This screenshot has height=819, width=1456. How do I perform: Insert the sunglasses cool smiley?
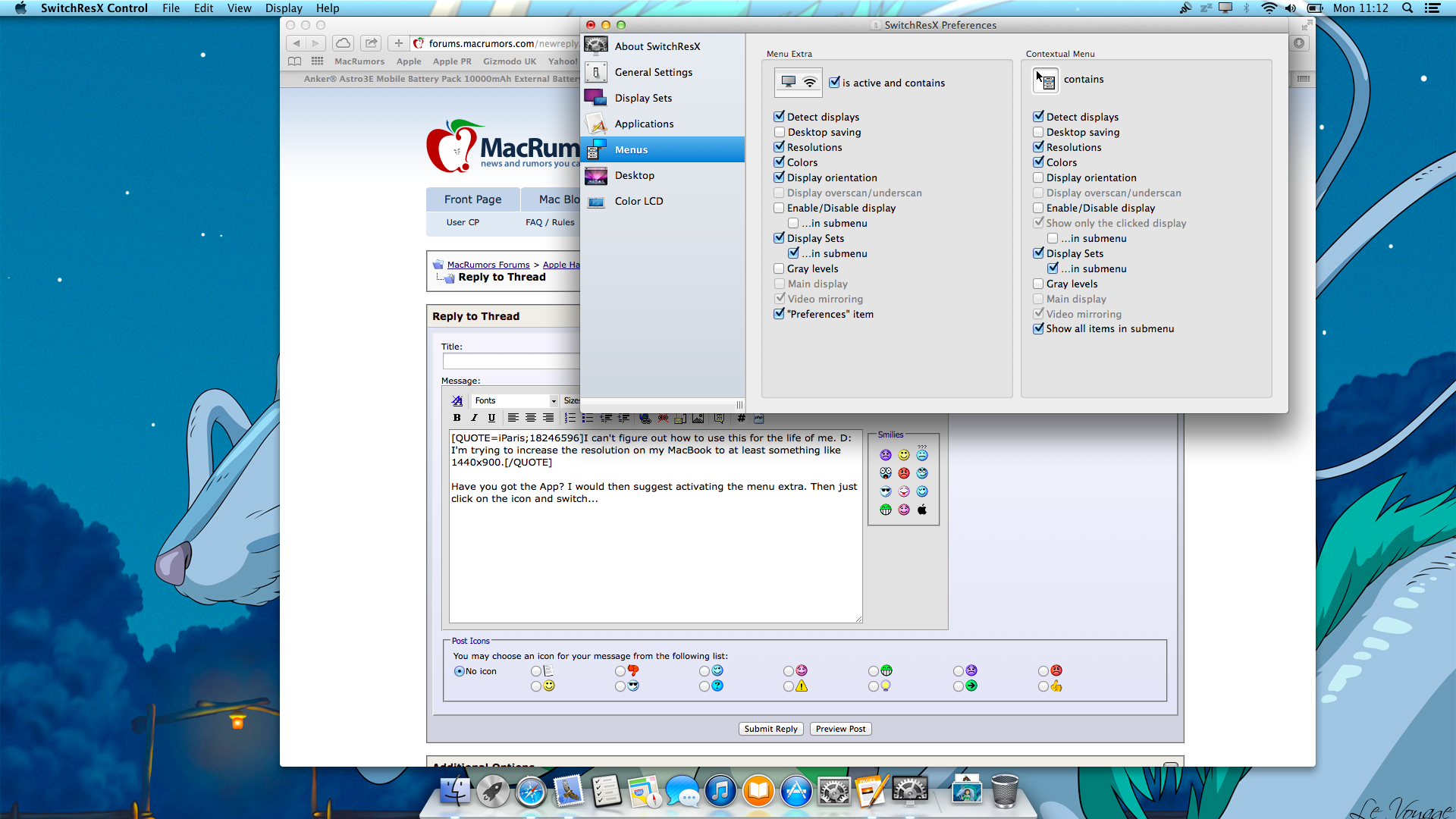[x=886, y=491]
